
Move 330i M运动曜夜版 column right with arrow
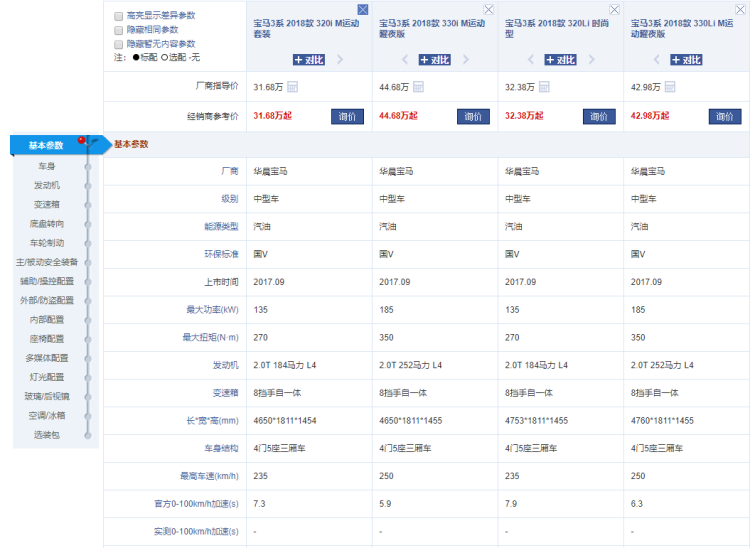click(466, 60)
